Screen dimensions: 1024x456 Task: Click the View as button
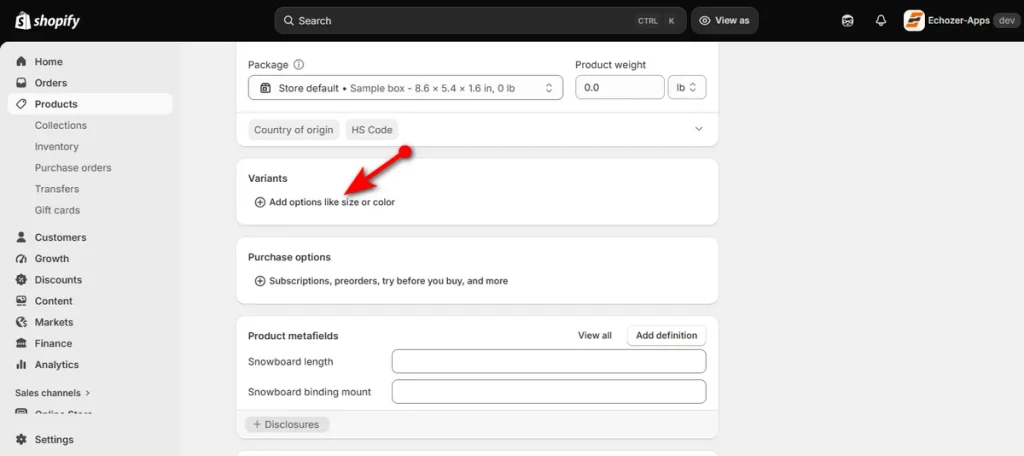point(724,21)
